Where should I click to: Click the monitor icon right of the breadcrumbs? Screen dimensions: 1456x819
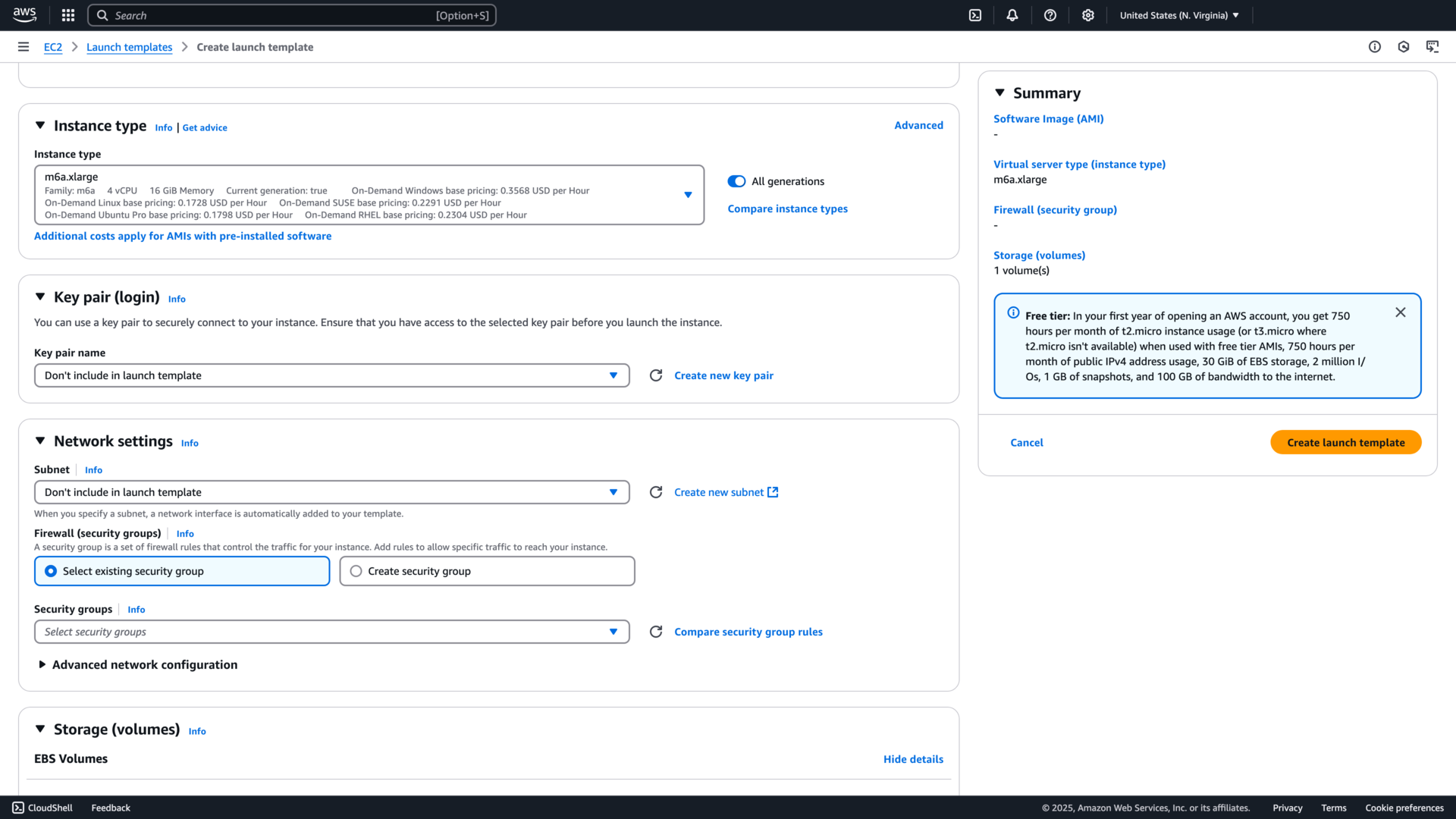[1432, 47]
